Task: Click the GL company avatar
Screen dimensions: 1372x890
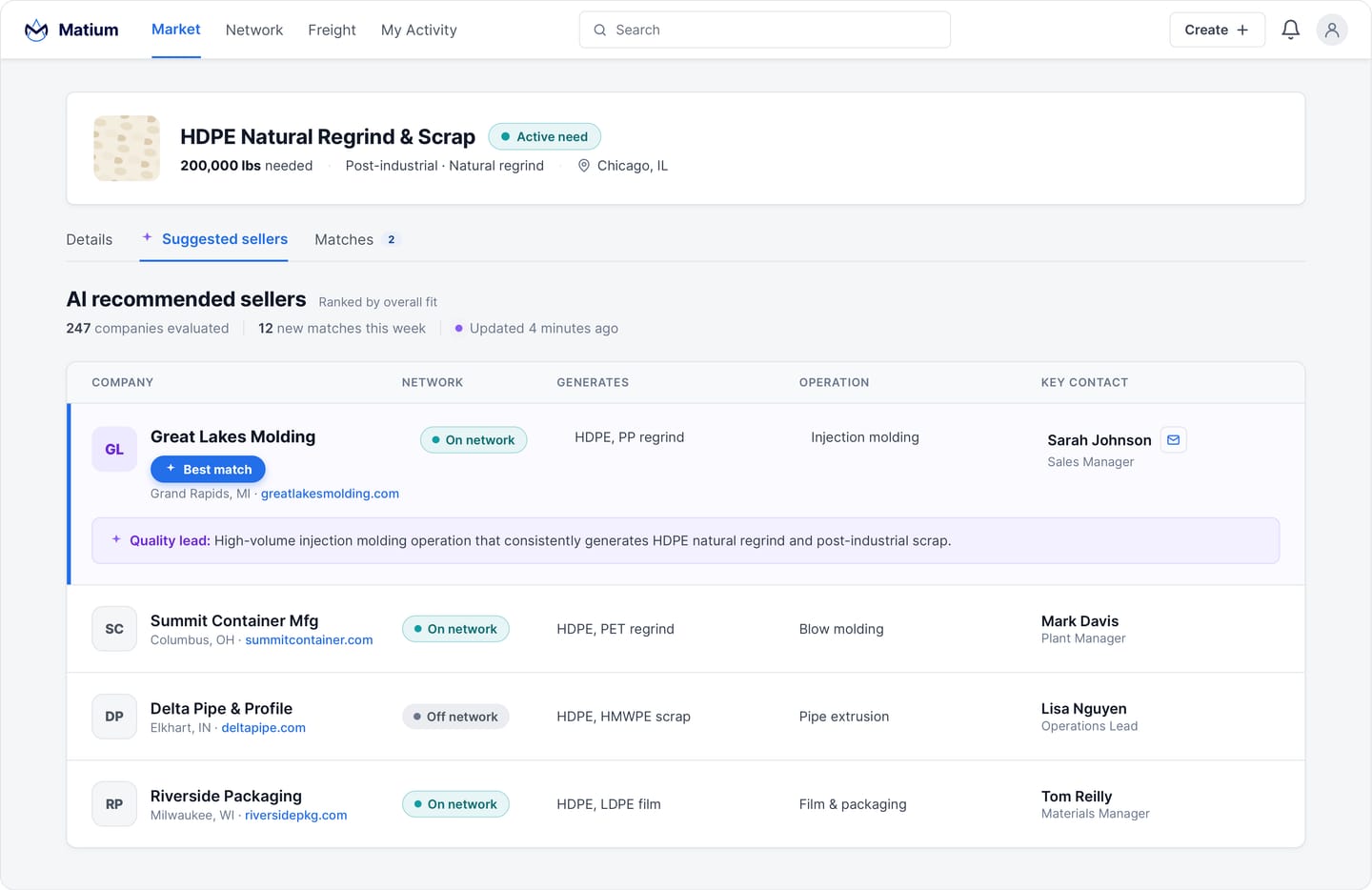Action: point(114,450)
